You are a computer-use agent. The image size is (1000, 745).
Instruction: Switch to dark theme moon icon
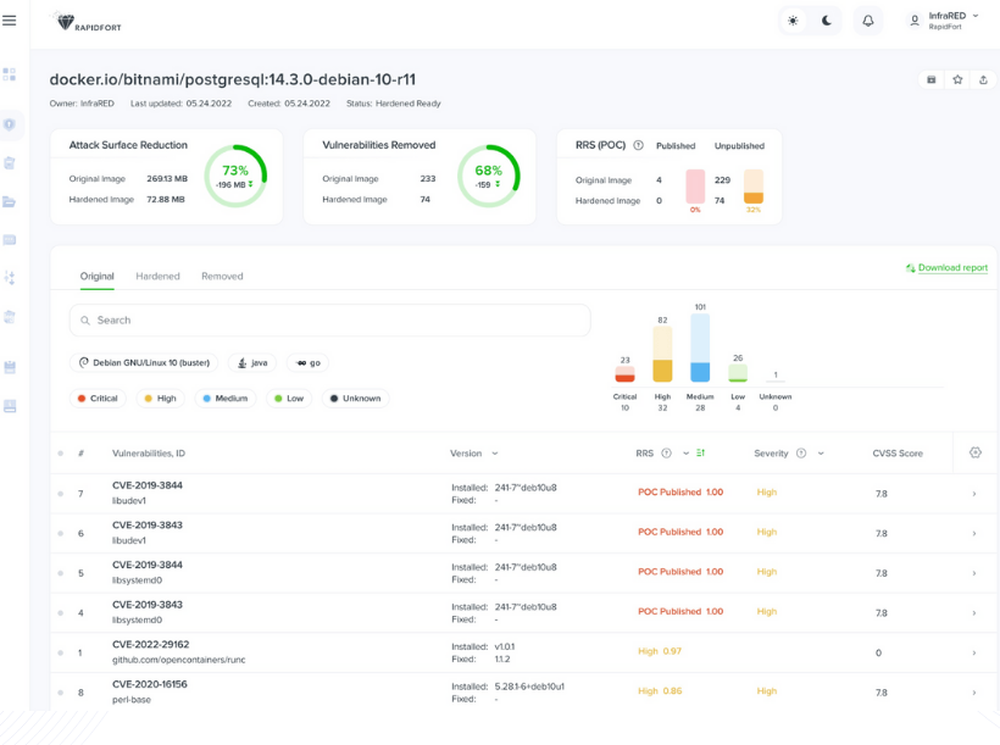pos(827,21)
